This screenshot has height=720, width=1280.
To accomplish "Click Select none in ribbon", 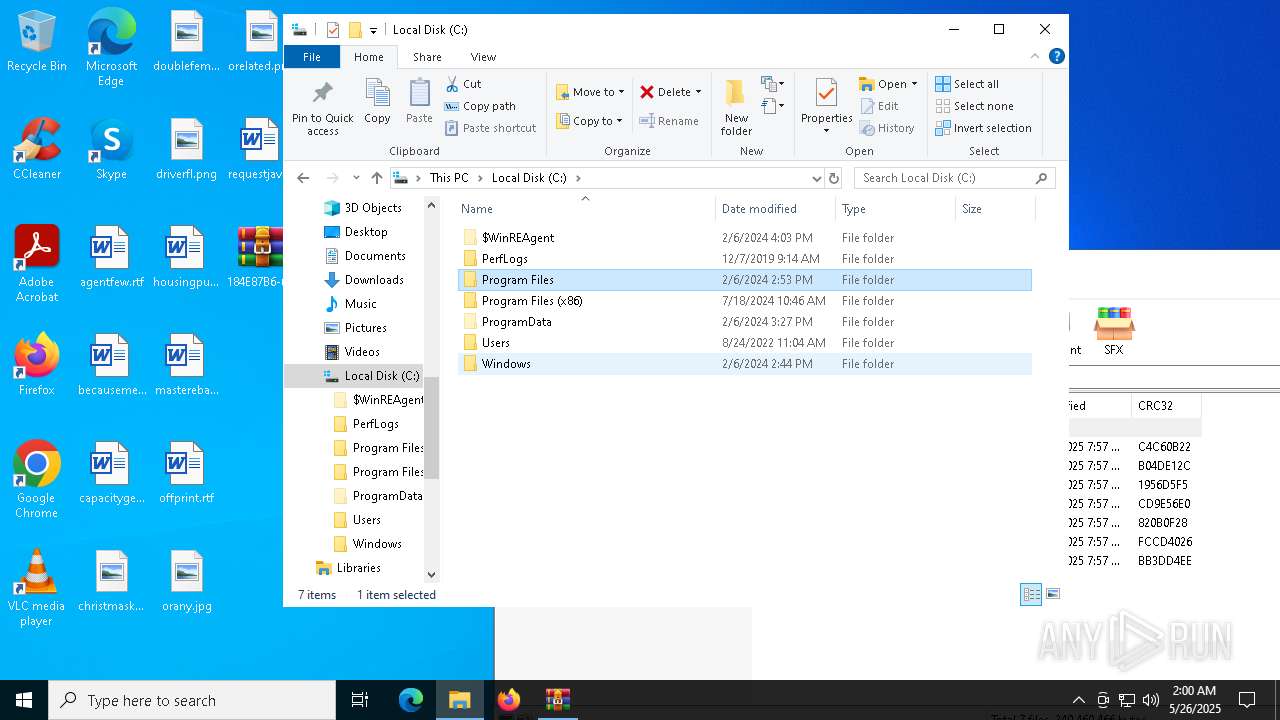I will click(x=974, y=106).
